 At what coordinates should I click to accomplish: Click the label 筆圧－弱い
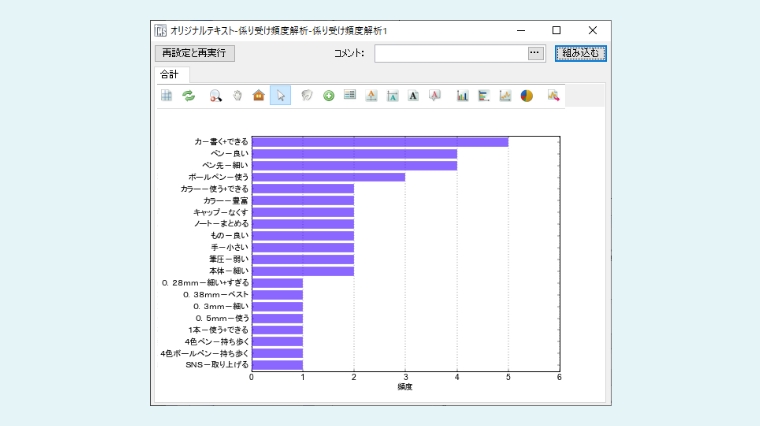[229, 259]
